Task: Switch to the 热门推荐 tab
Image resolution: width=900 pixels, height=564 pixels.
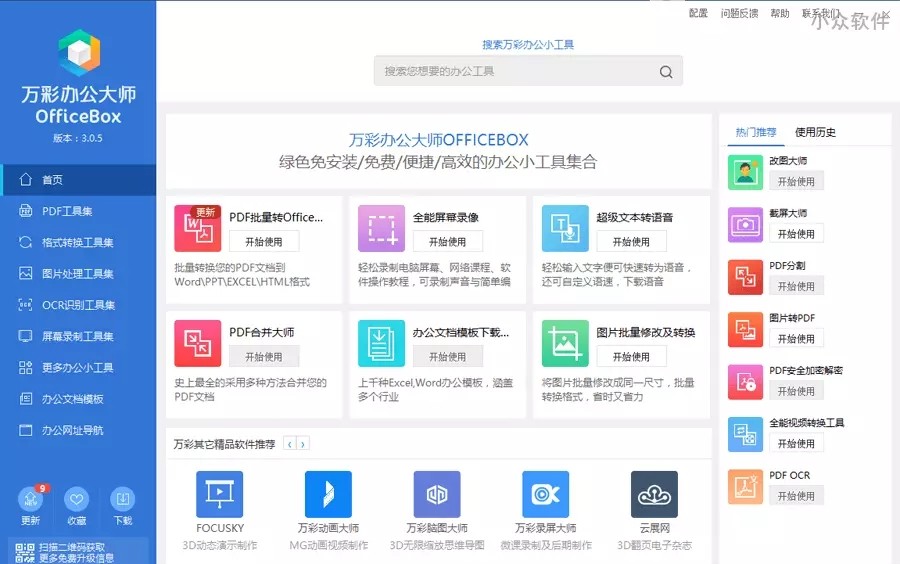Action: tap(755, 133)
